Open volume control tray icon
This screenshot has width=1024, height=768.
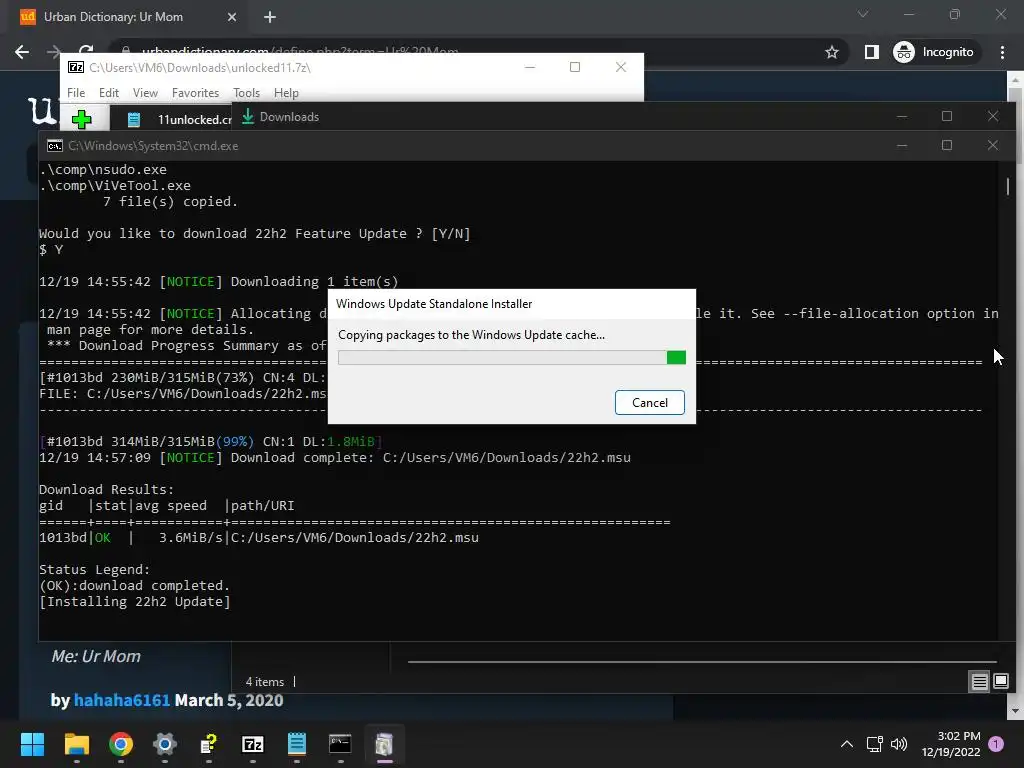click(899, 744)
